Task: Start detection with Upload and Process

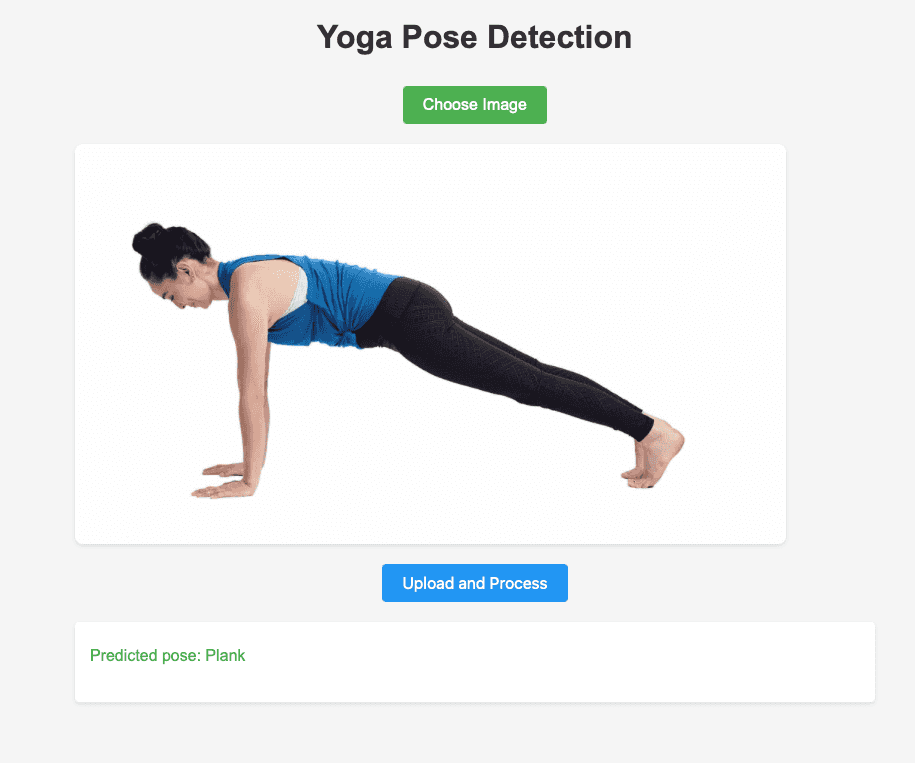Action: [x=474, y=583]
